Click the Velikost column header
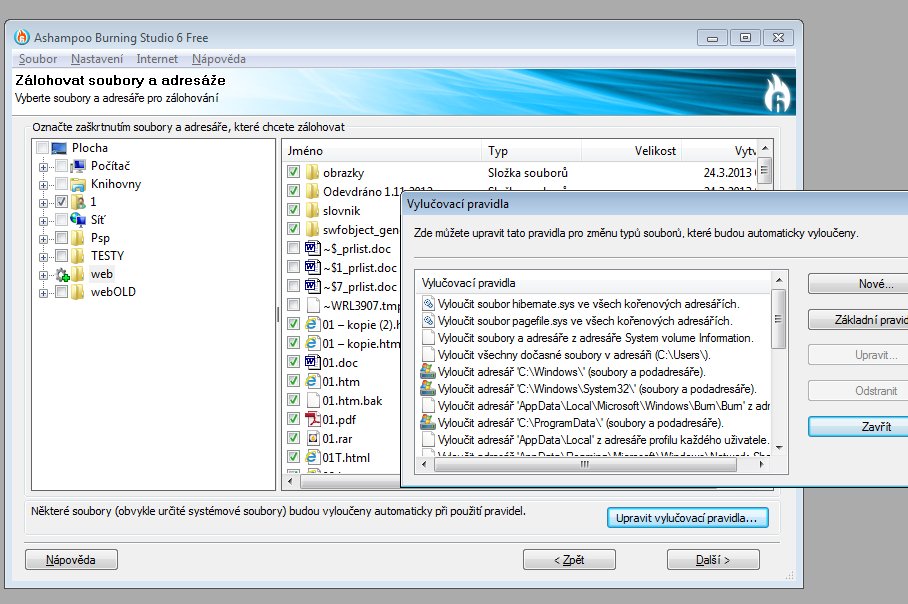 pos(631,151)
